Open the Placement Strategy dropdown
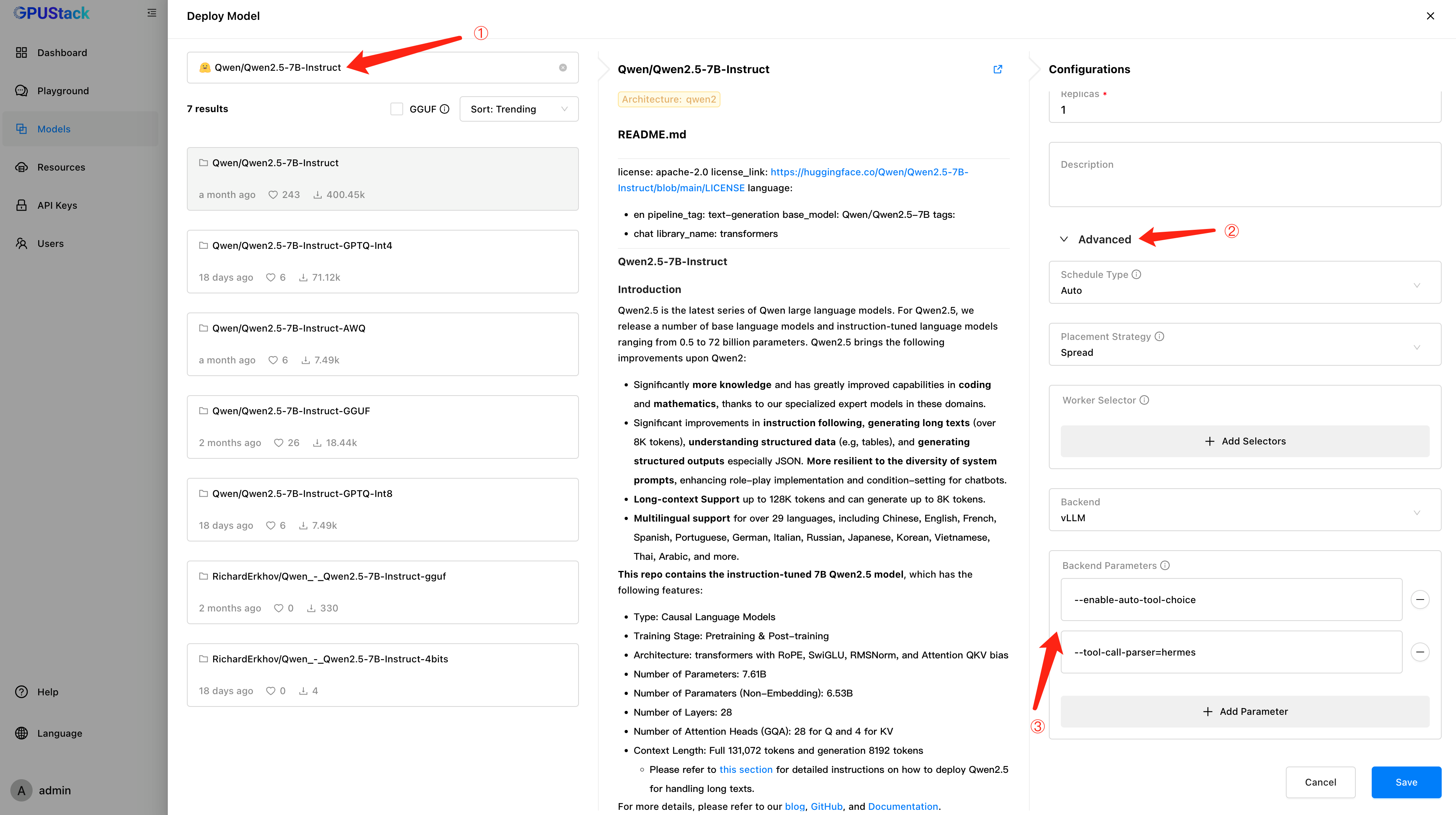 (x=1244, y=345)
